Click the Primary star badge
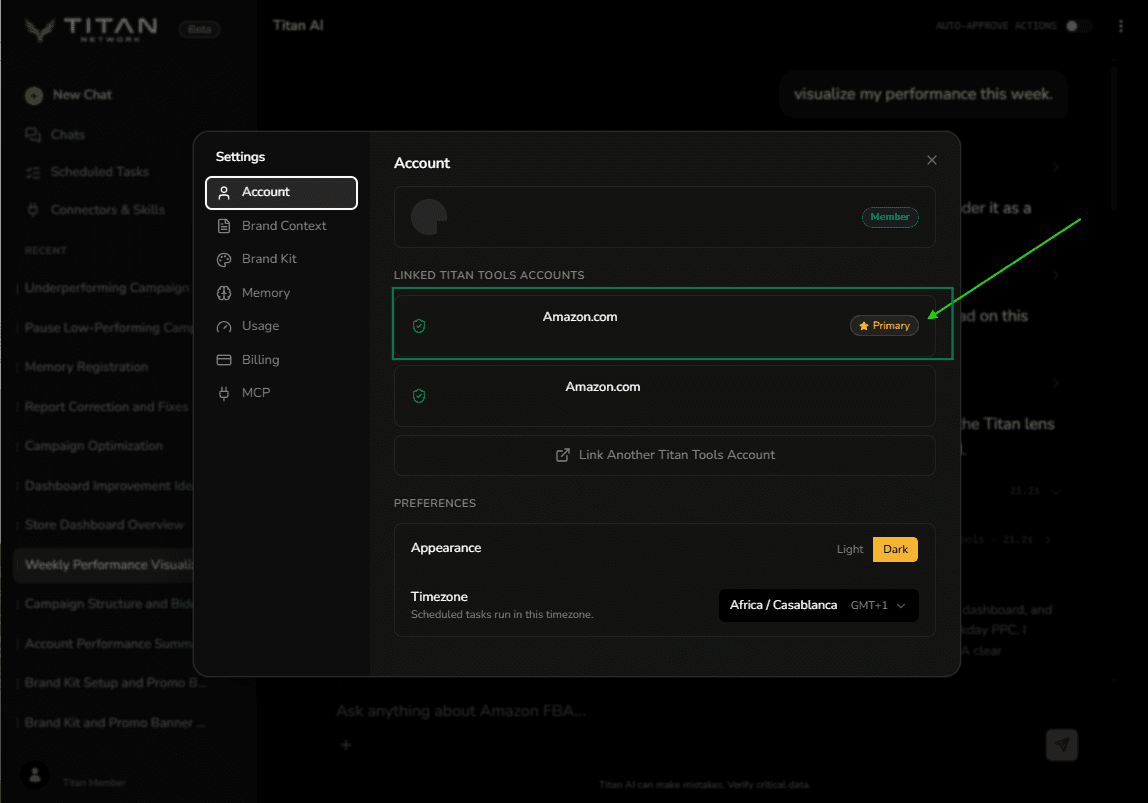1148x803 pixels. point(884,326)
